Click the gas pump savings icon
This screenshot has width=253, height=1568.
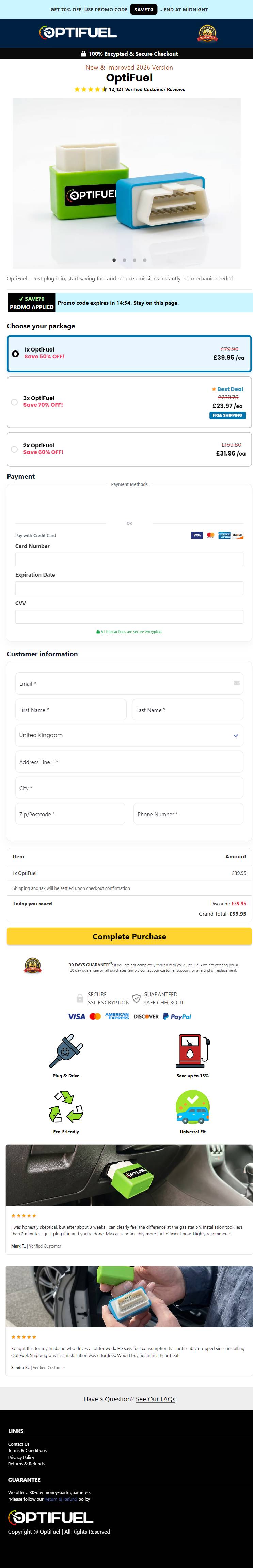[192, 1050]
